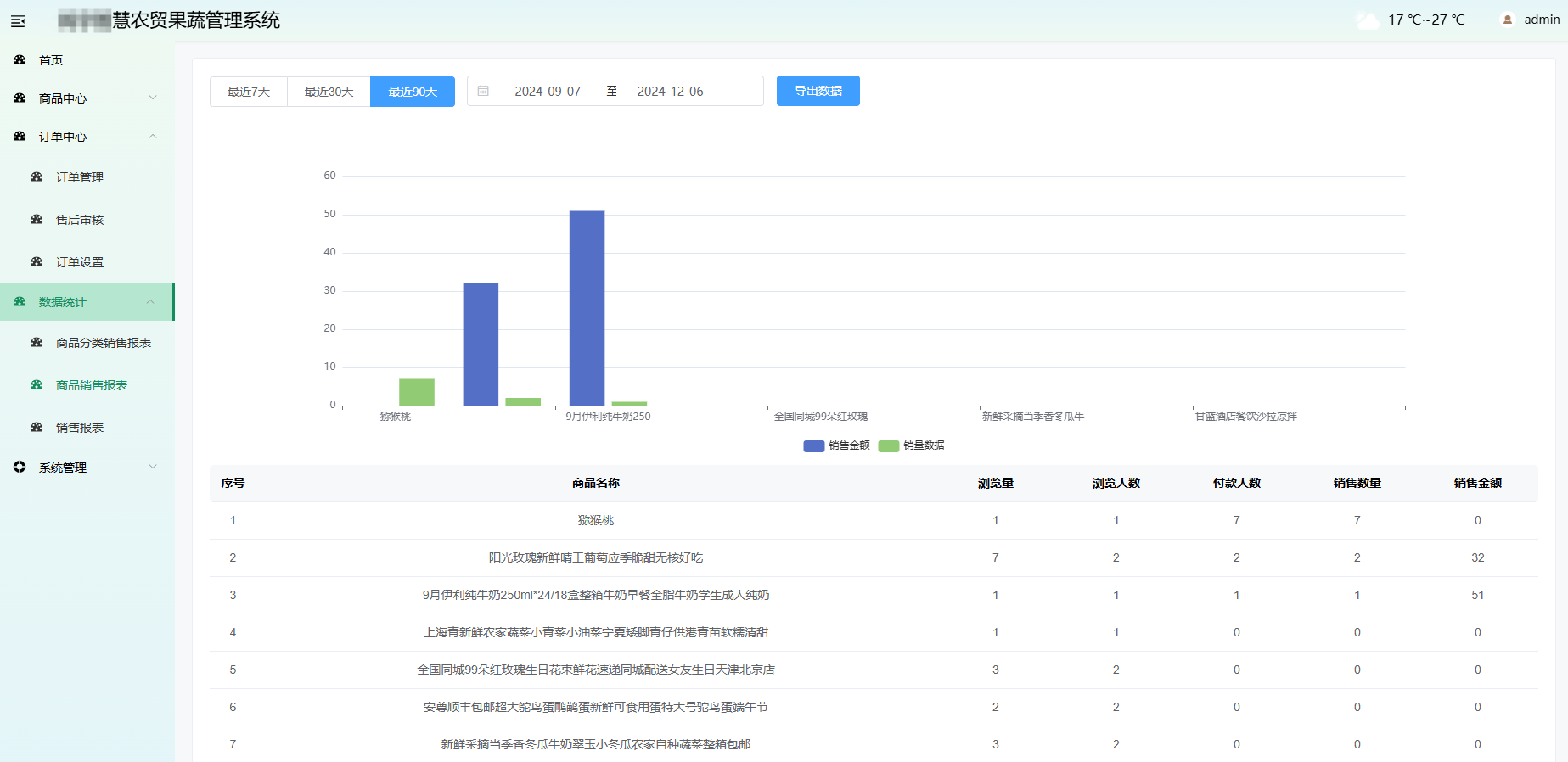Click the start date 2024-09-07 field
Image resolution: width=1568 pixels, height=762 pixels.
(548, 92)
